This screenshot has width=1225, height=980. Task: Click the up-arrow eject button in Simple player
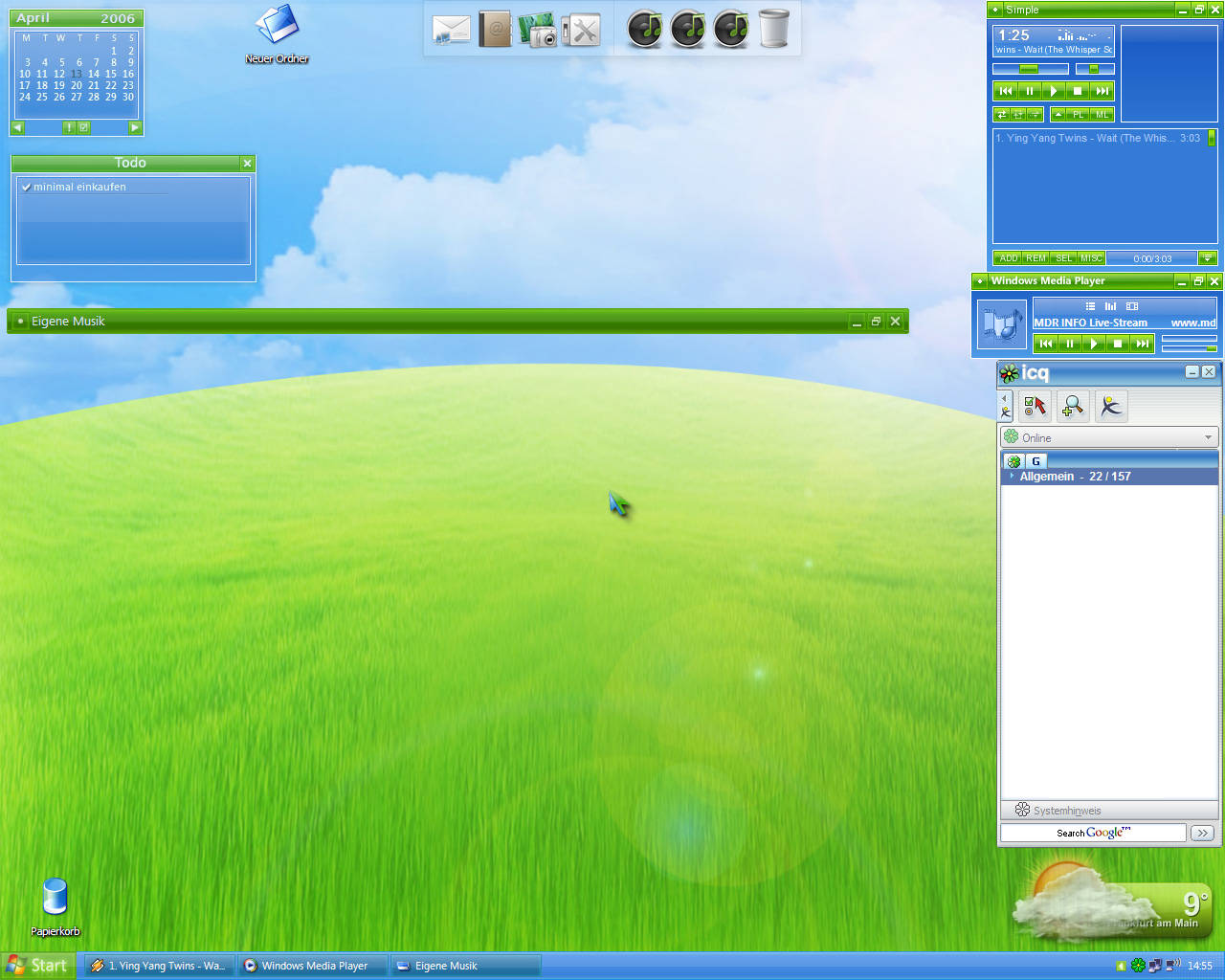pos(1058,115)
